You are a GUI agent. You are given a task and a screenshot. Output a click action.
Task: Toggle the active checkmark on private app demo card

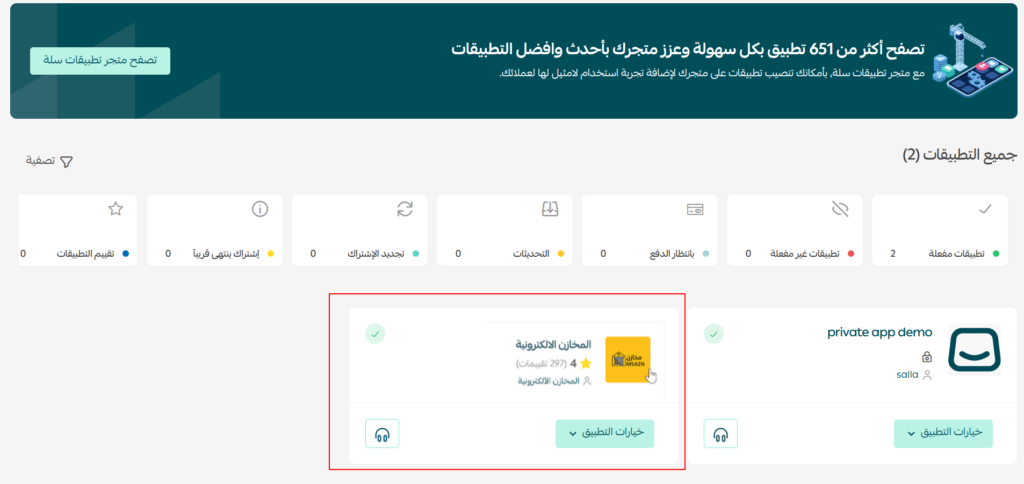click(714, 333)
